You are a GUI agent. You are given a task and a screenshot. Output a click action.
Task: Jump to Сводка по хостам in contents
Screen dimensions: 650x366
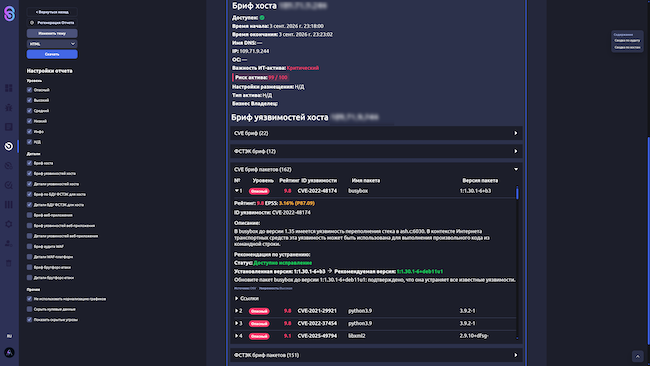627,47
